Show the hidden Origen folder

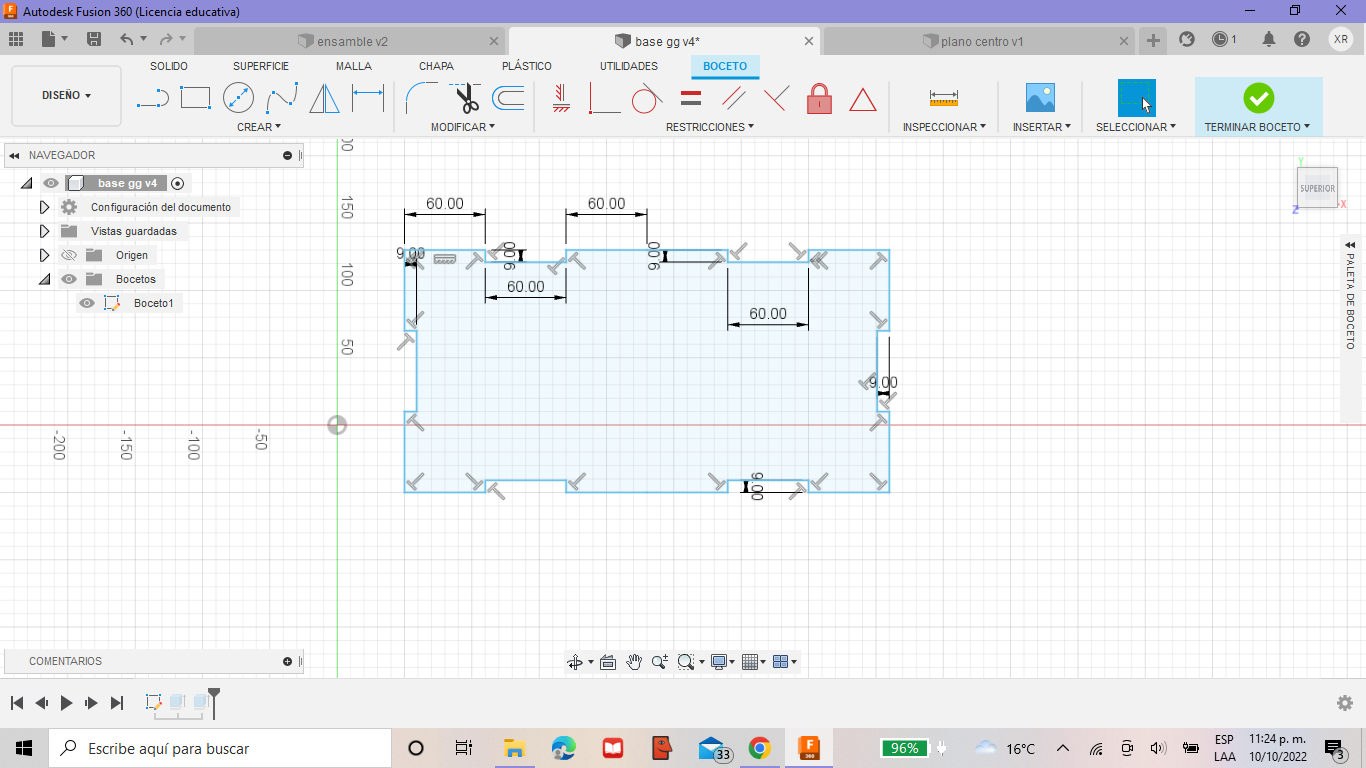pyautogui.click(x=69, y=255)
